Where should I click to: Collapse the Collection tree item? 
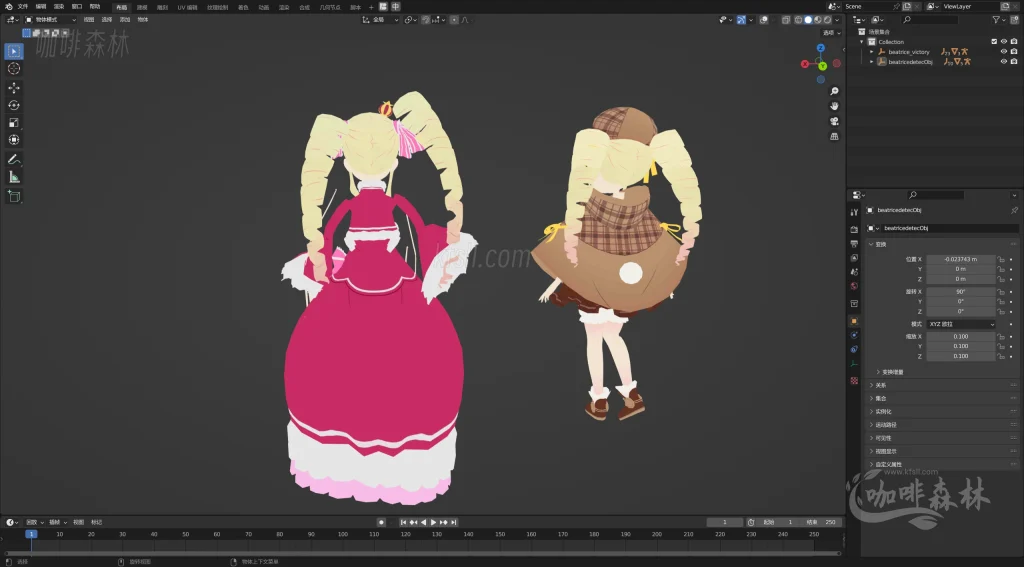862,42
